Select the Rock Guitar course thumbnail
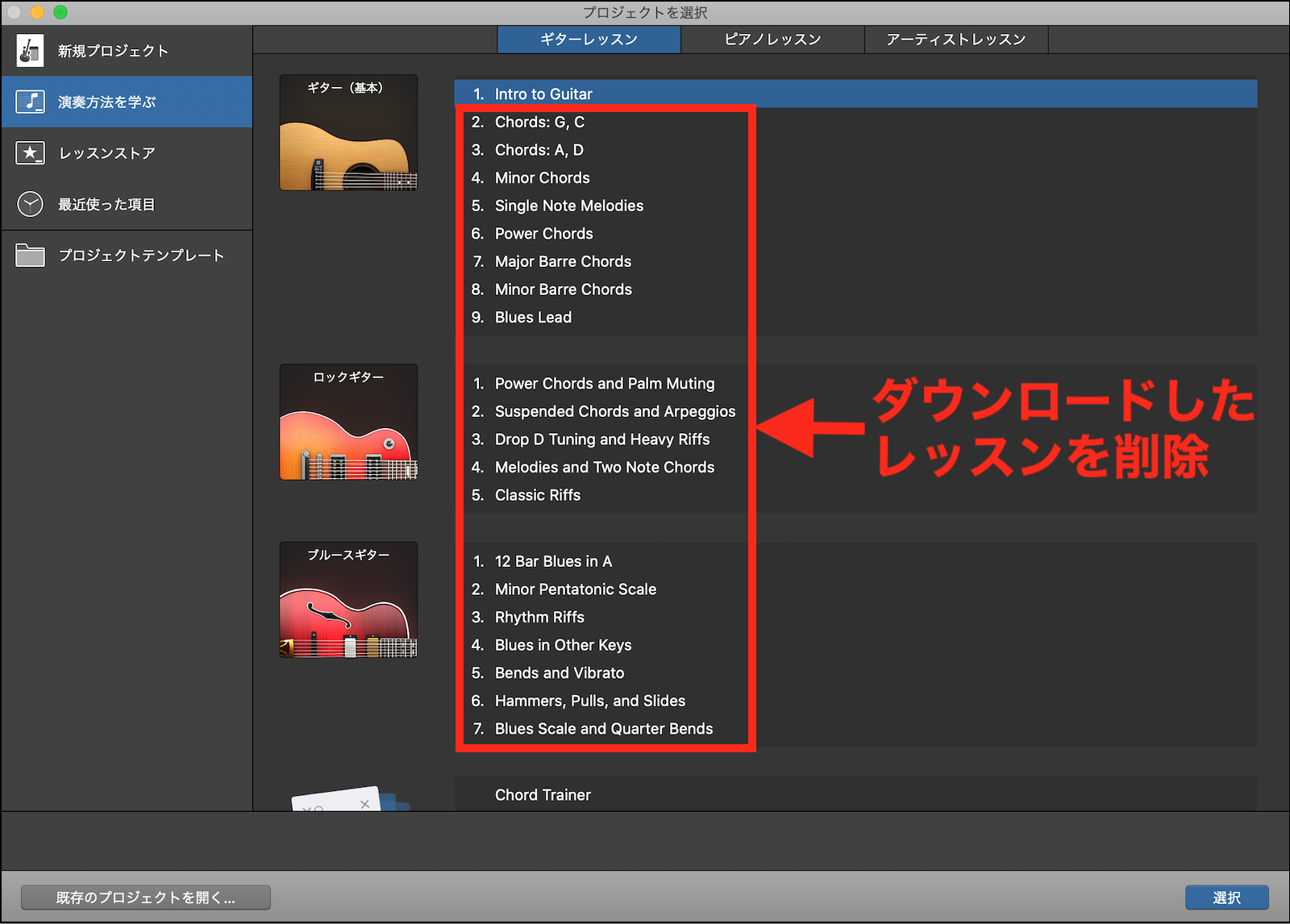Image resolution: width=1290 pixels, height=924 pixels. coord(348,422)
